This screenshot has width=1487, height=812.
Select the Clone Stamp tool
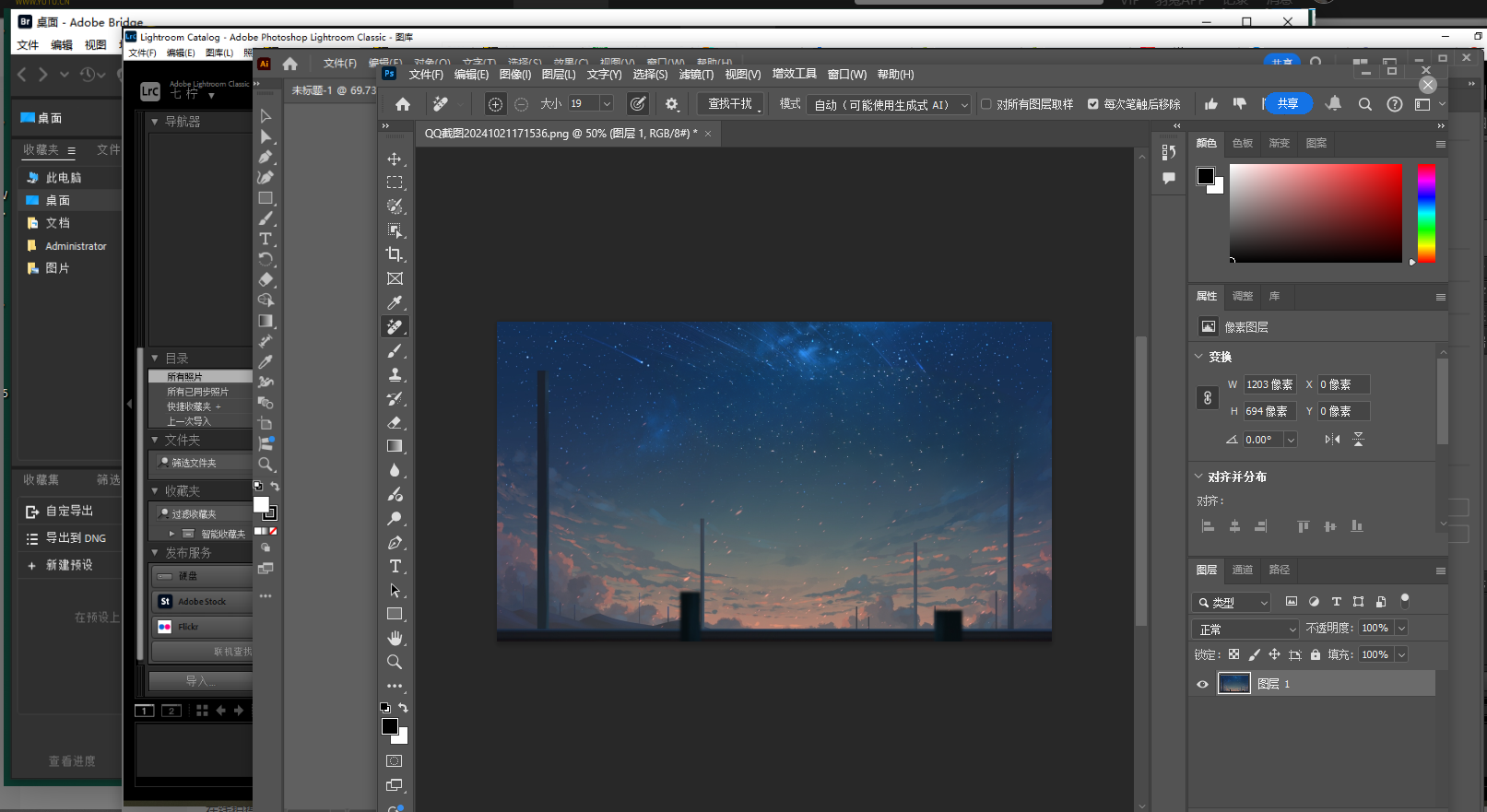click(395, 374)
